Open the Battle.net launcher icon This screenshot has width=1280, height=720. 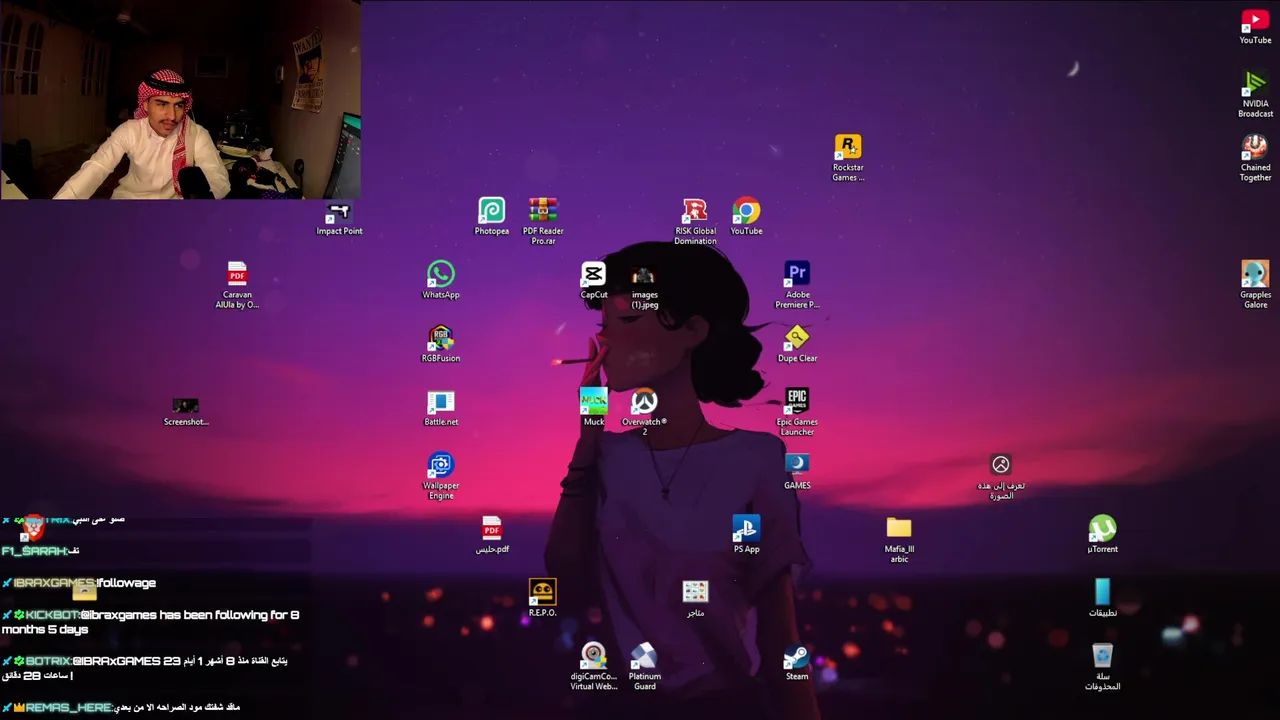[x=441, y=408]
